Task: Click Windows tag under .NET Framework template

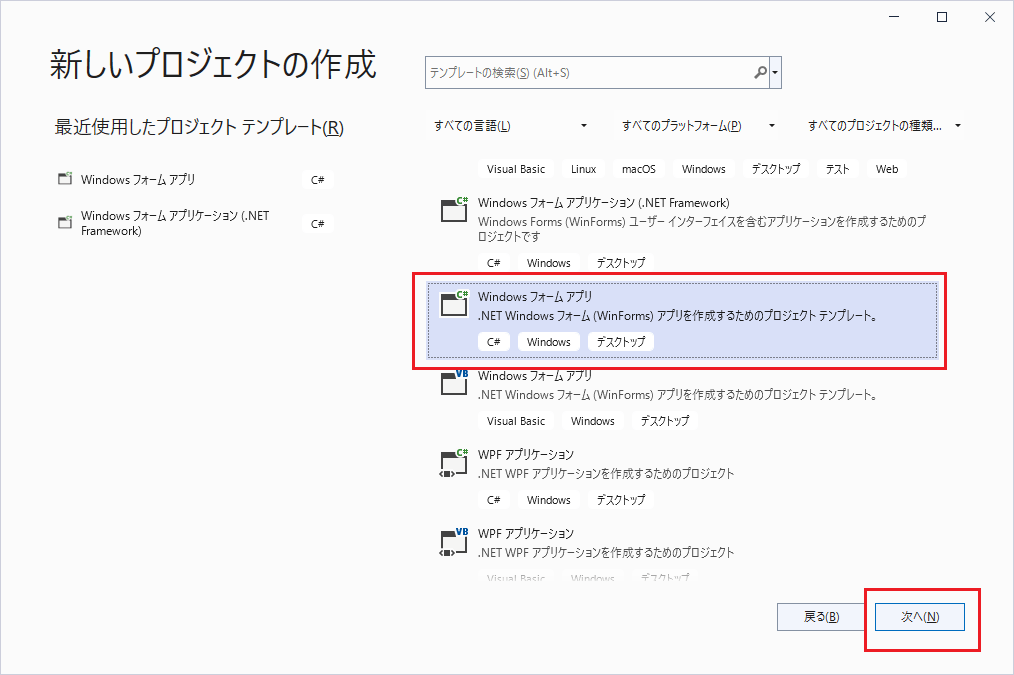Action: (x=548, y=262)
